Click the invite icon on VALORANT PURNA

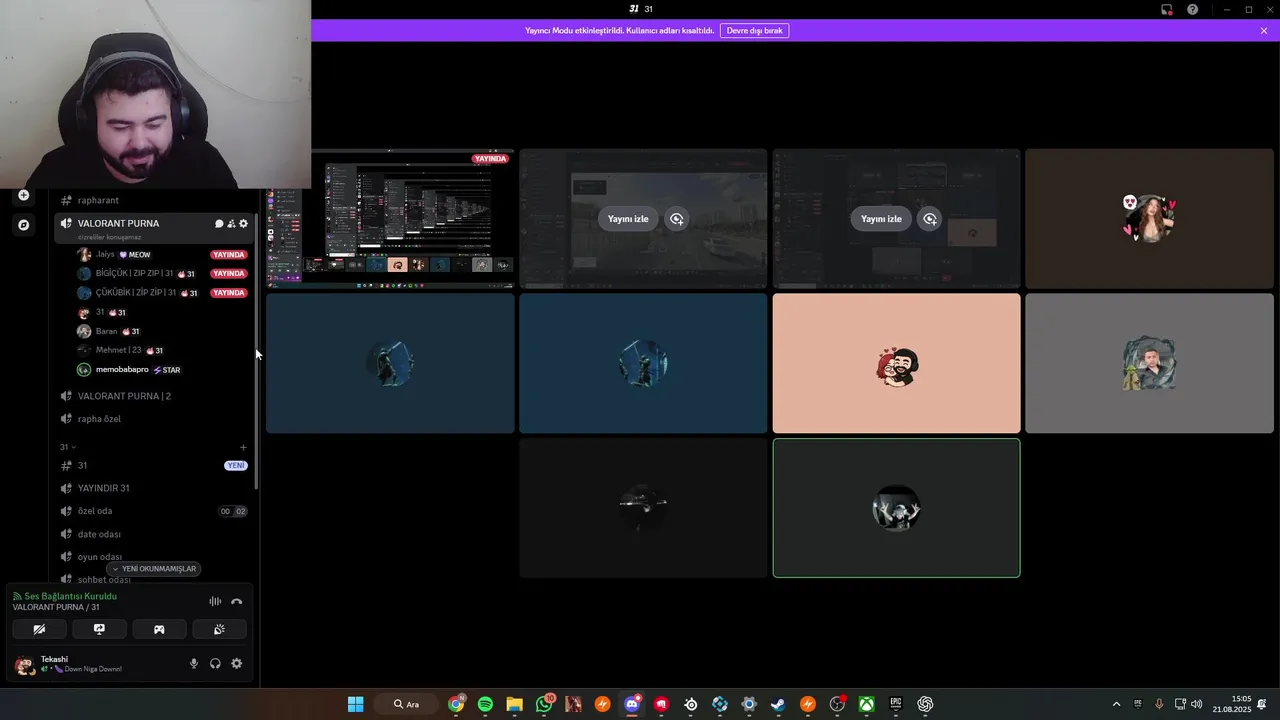[231, 223]
